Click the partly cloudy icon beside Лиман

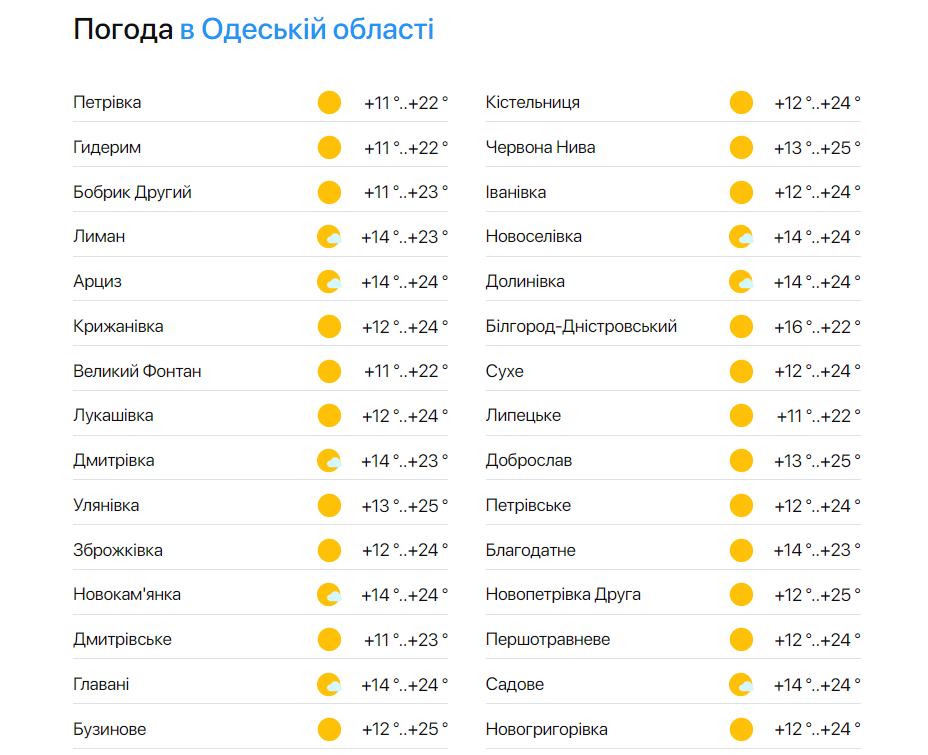tap(329, 236)
